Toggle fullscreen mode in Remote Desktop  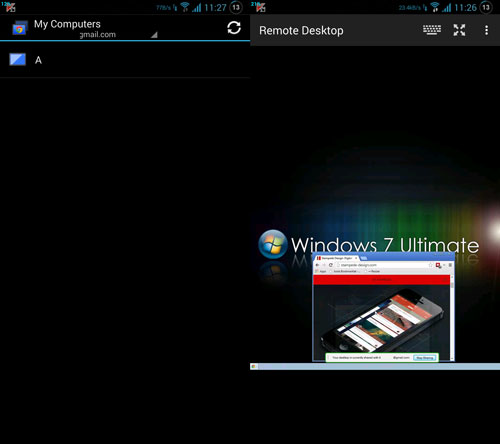coord(459,30)
